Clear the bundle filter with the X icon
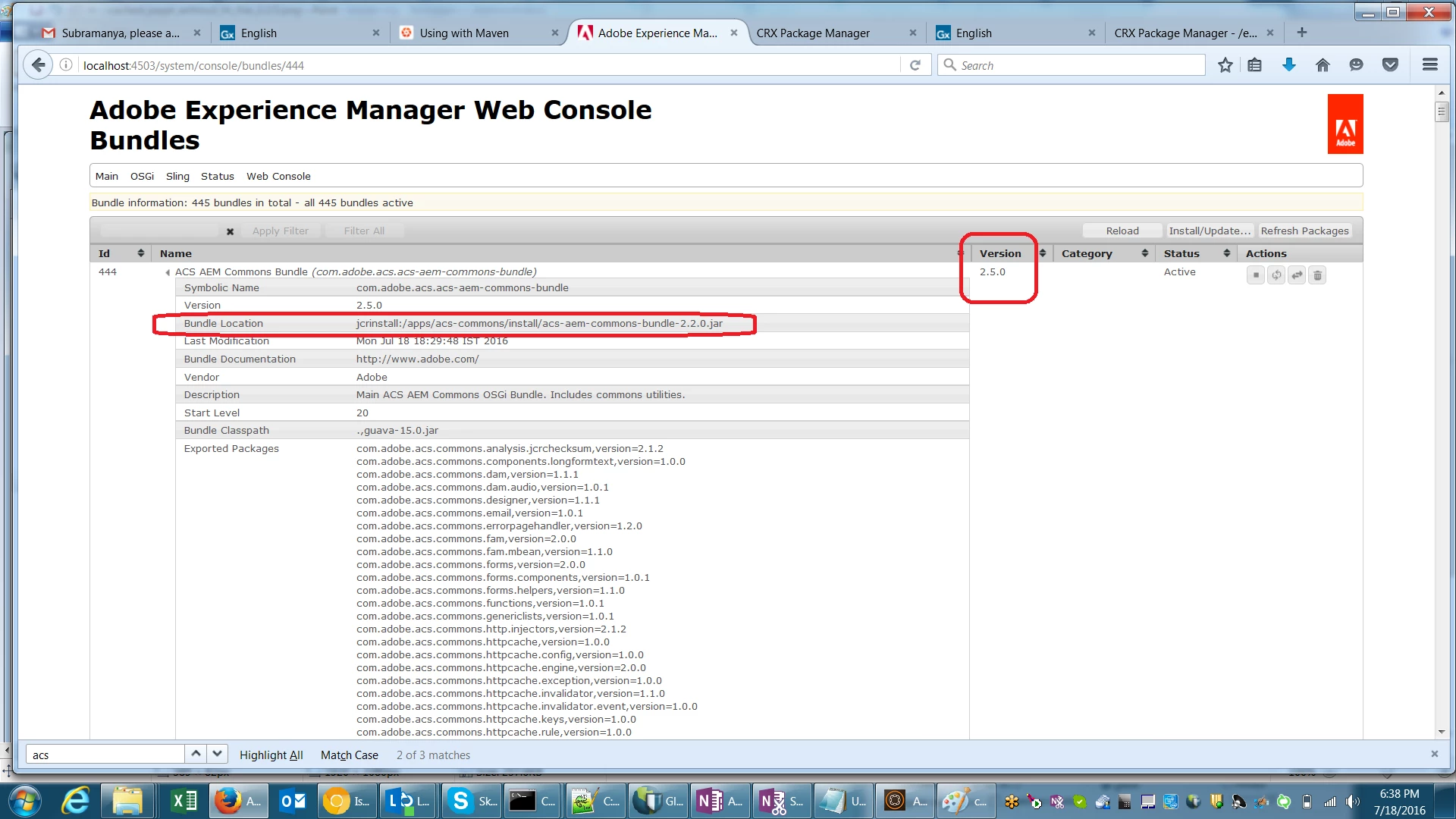 230,231
